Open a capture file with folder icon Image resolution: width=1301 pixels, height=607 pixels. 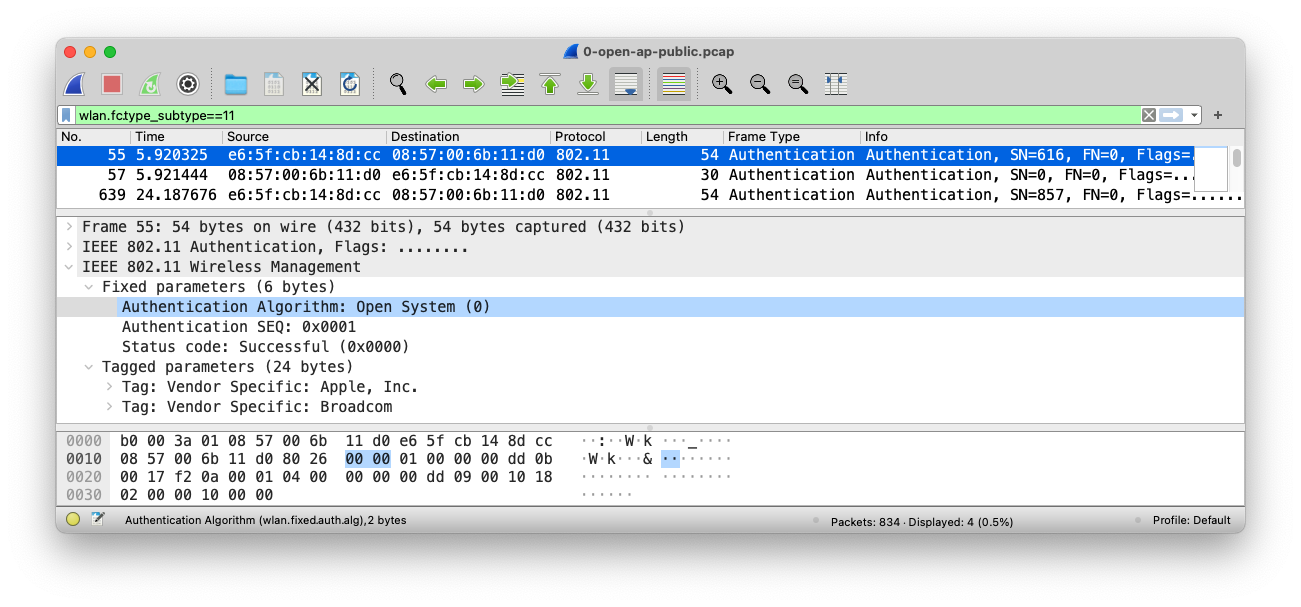pyautogui.click(x=236, y=84)
